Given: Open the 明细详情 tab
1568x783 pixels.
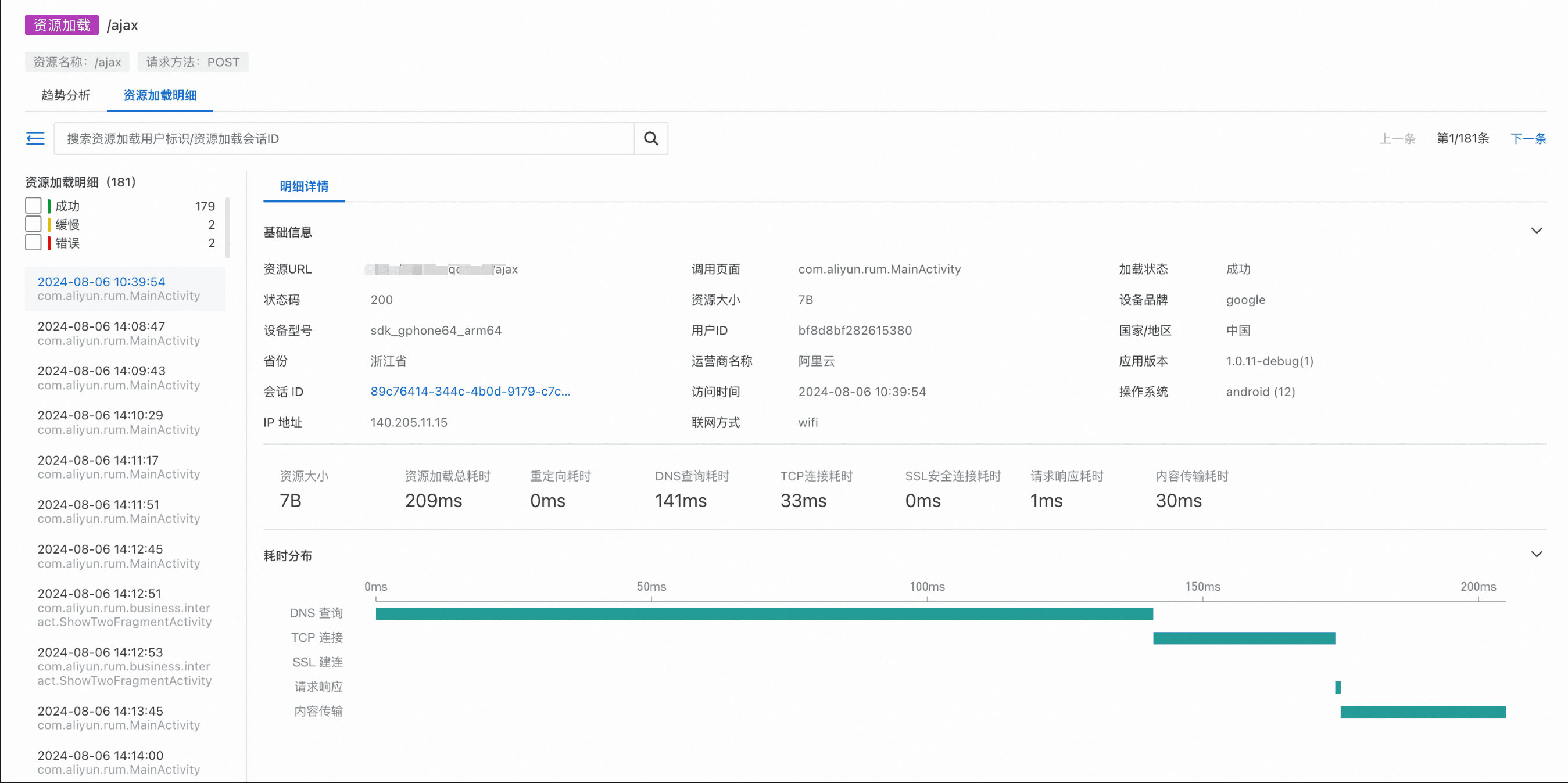Looking at the screenshot, I should pos(304,186).
